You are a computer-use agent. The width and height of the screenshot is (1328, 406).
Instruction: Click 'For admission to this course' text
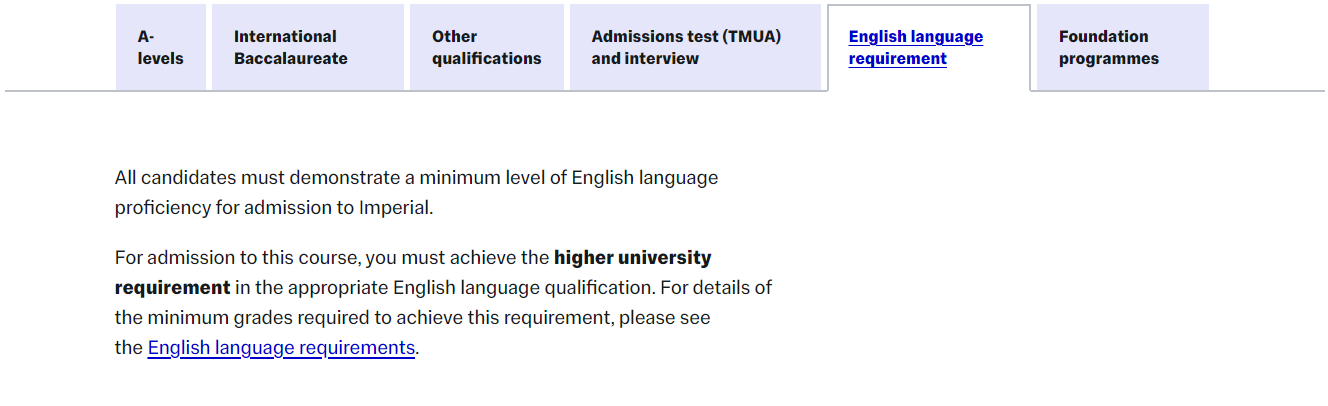coord(236,258)
